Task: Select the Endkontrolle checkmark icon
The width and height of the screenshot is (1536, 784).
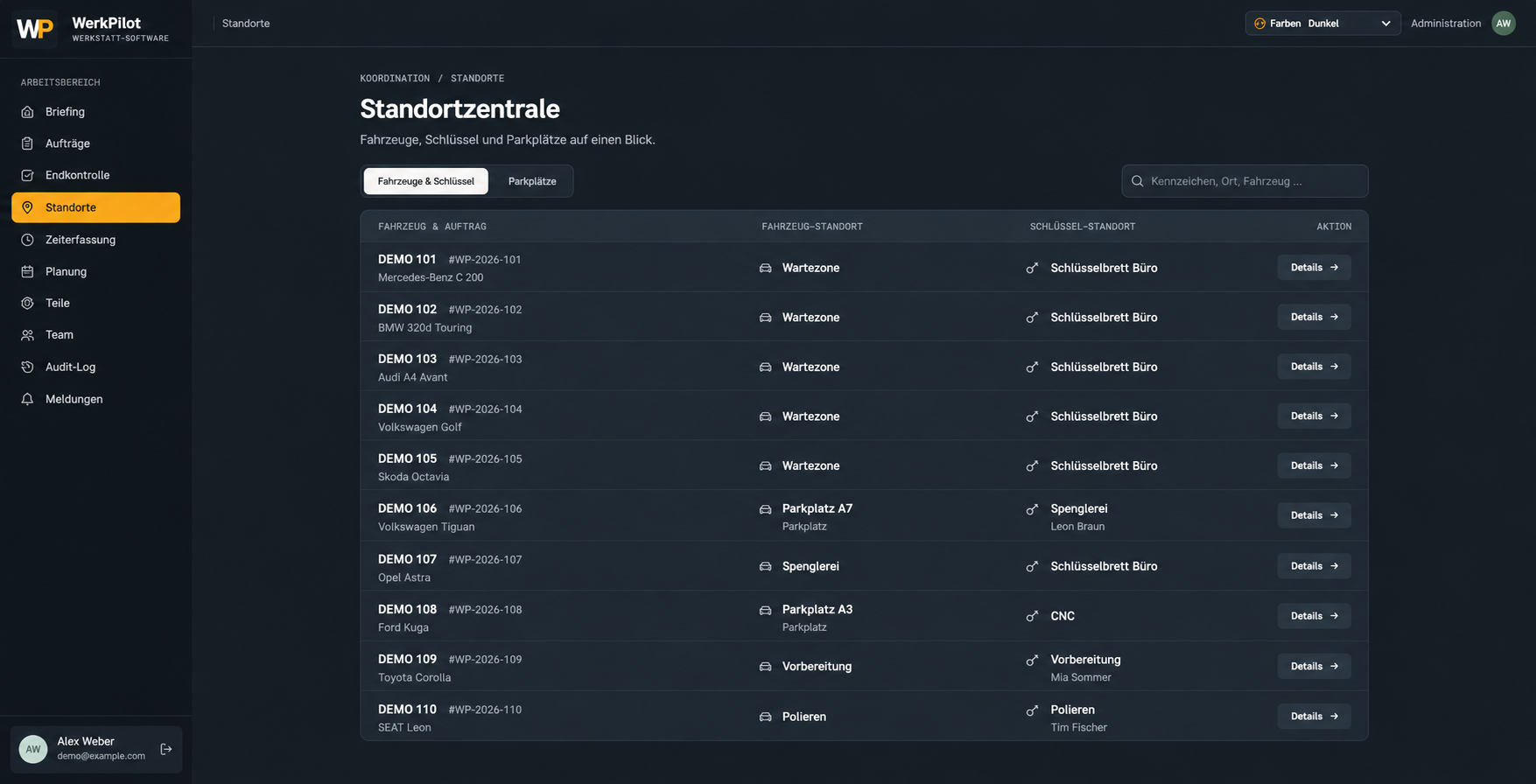Action: [x=27, y=175]
